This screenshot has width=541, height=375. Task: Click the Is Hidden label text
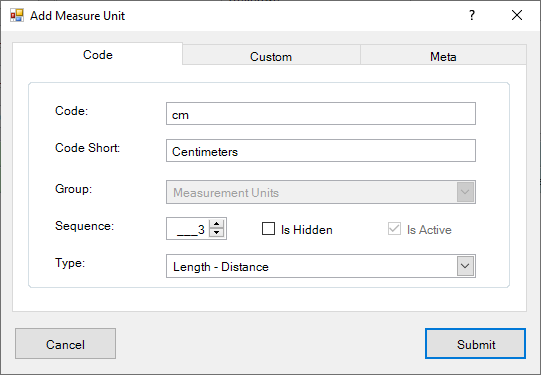coord(307,230)
